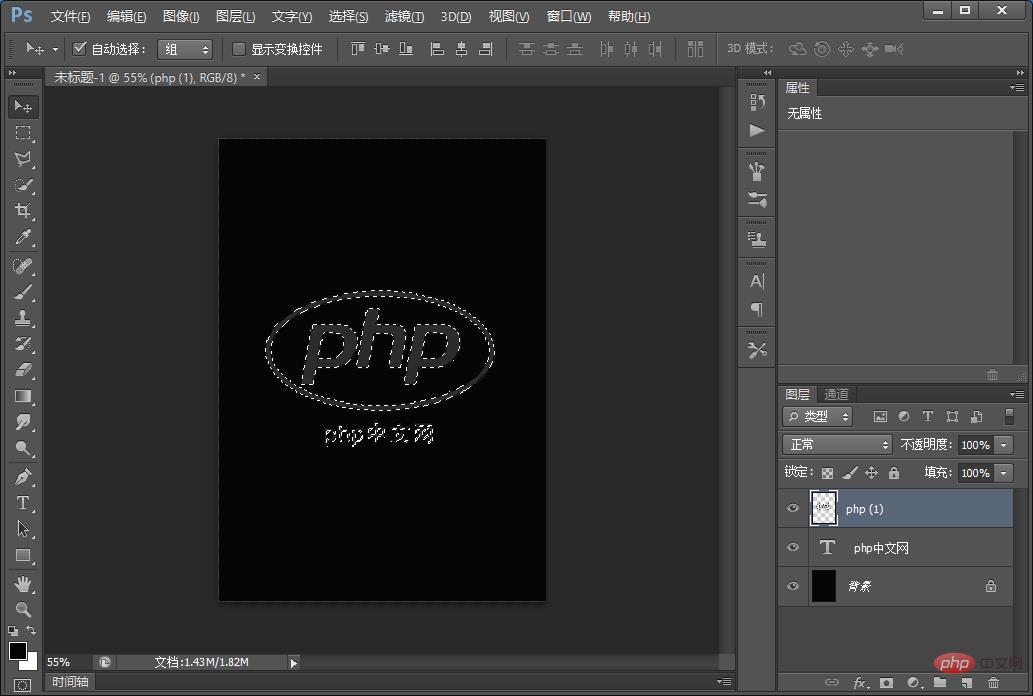This screenshot has width=1033, height=696.
Task: Toggle layer filtering switch
Action: click(x=1009, y=417)
